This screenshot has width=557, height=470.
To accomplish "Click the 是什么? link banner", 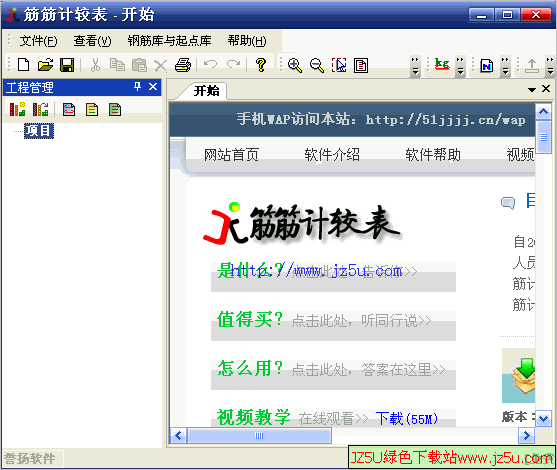I will (333, 276).
